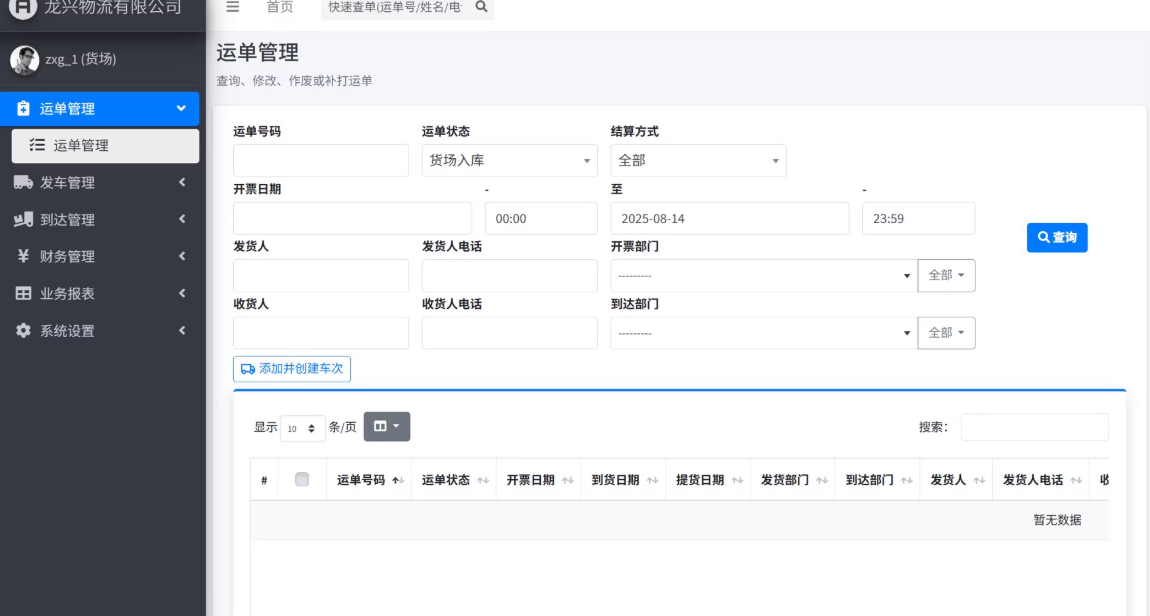Click the truck icon beside 发车管理
The height and width of the screenshot is (616, 1150).
(x=23, y=183)
